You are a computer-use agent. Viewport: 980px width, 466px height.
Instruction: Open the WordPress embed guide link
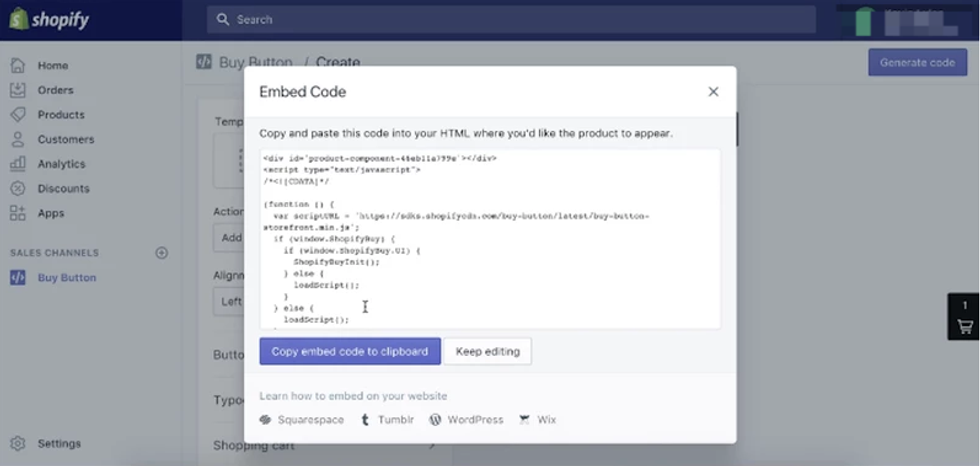[x=466, y=420]
